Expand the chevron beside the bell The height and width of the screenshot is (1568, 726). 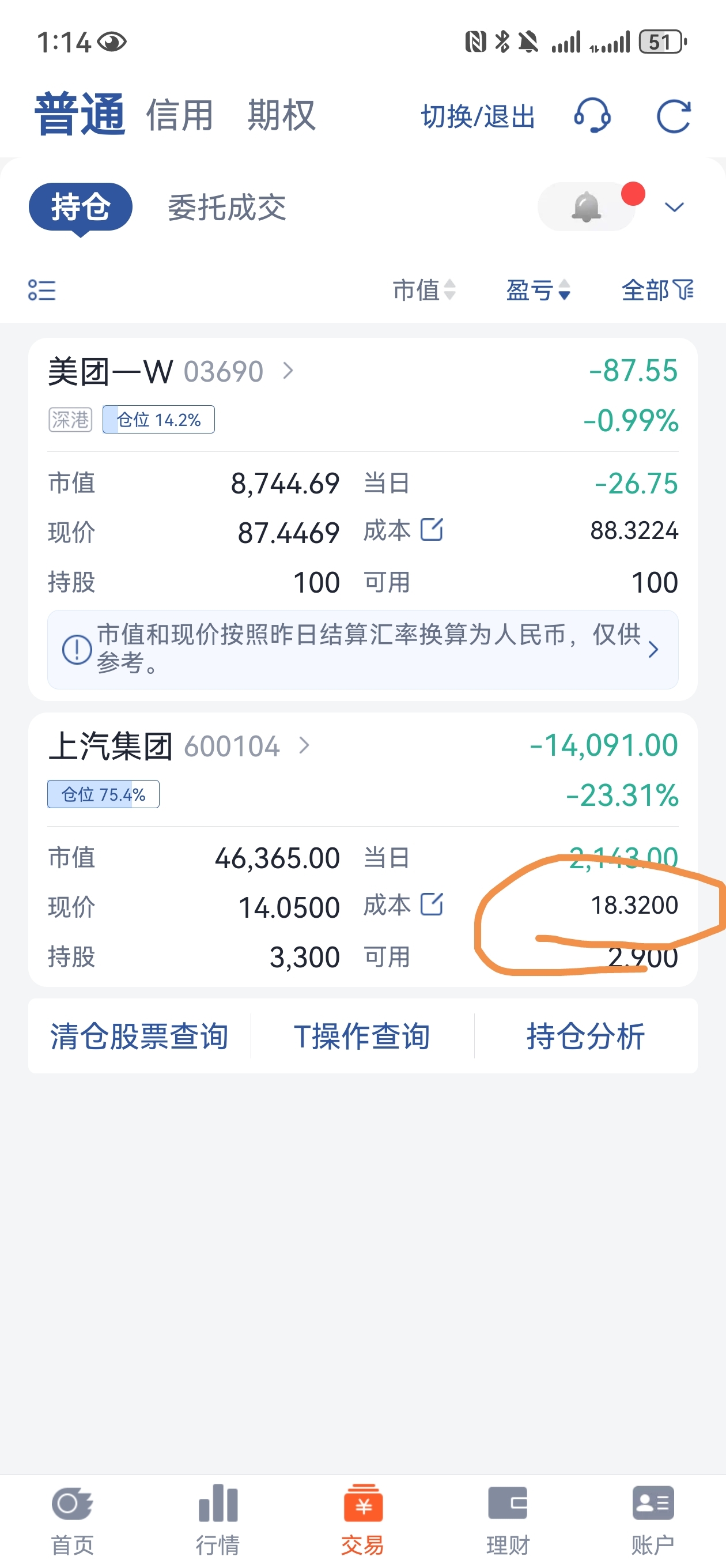[674, 208]
